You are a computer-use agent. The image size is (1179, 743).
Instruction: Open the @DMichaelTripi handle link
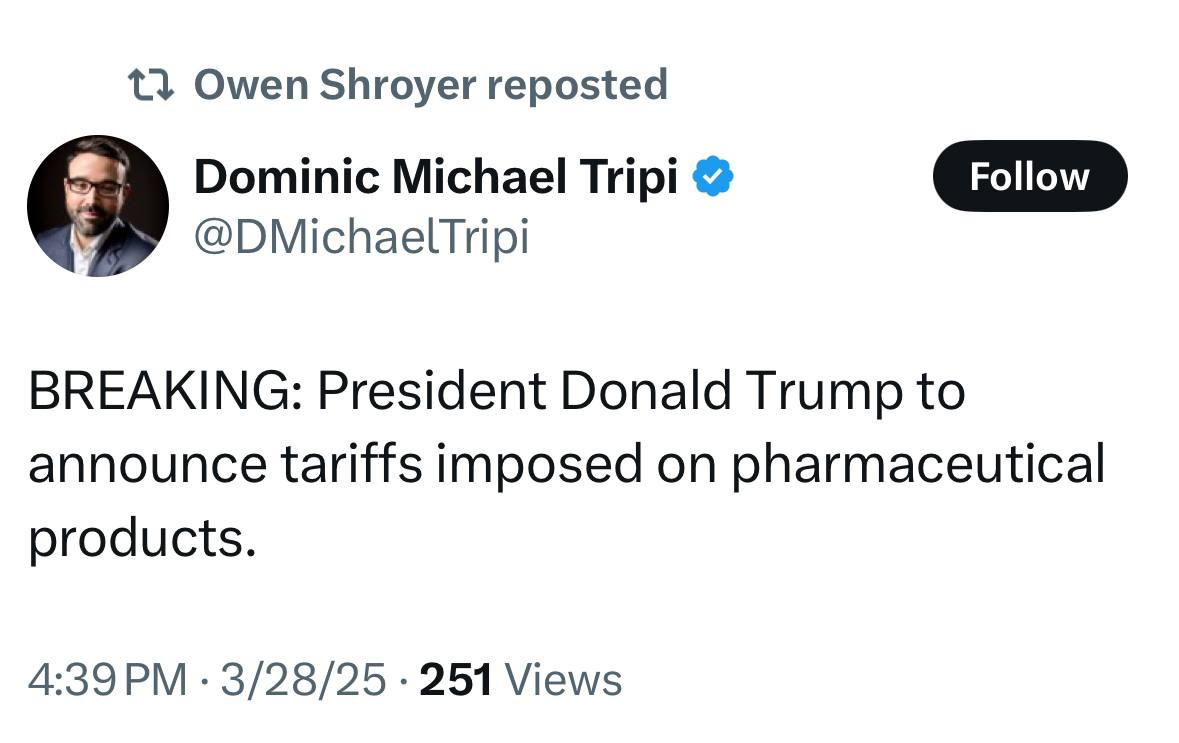361,237
